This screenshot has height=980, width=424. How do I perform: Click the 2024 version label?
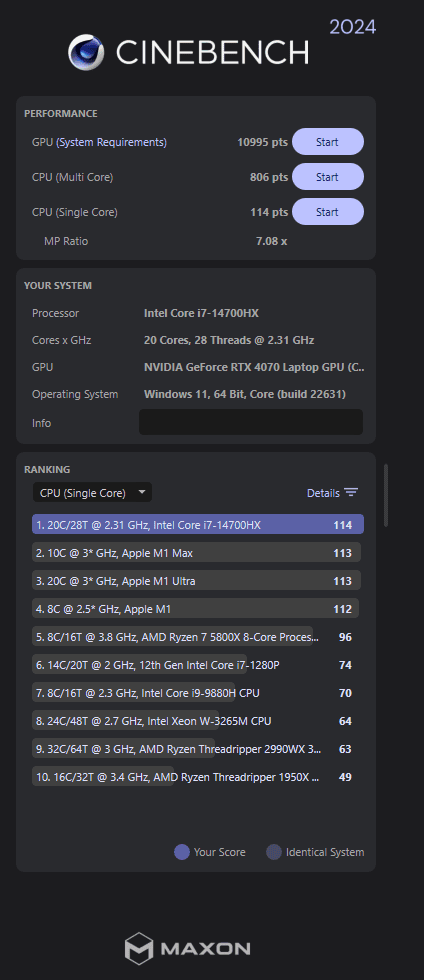(x=353, y=27)
